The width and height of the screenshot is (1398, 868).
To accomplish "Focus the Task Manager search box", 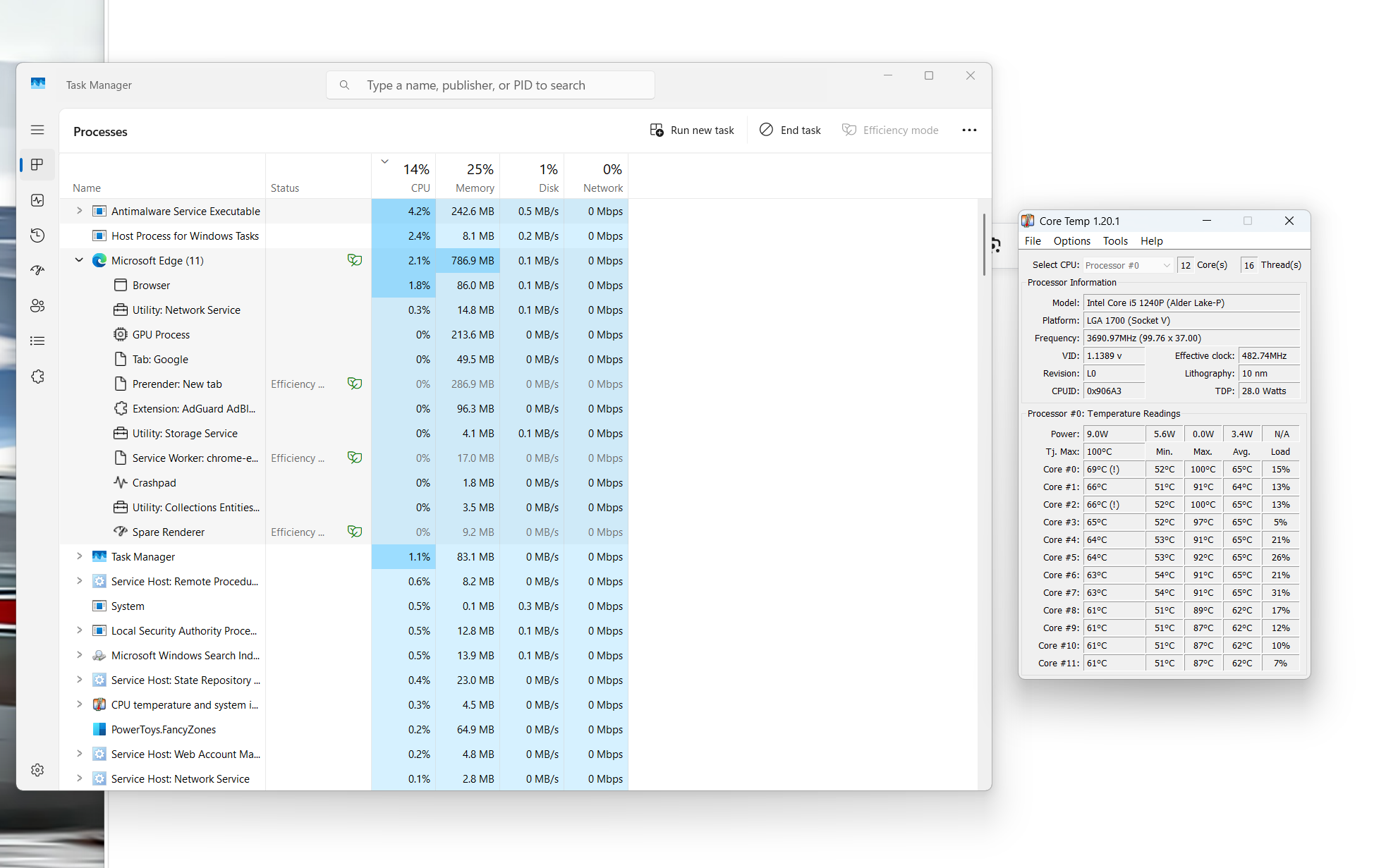I will [x=490, y=85].
